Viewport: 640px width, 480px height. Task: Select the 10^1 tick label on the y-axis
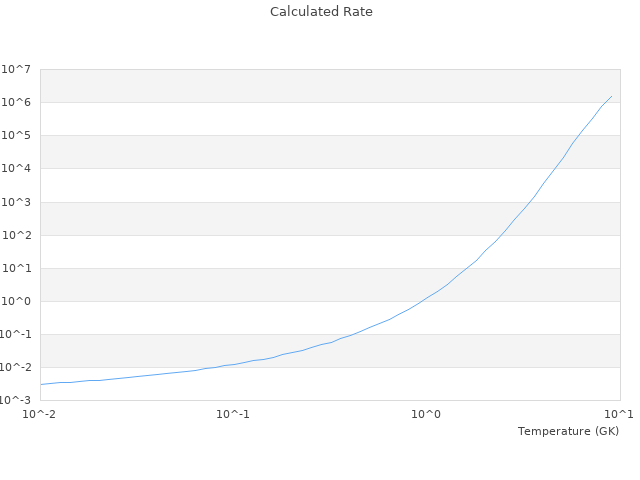tap(16, 268)
